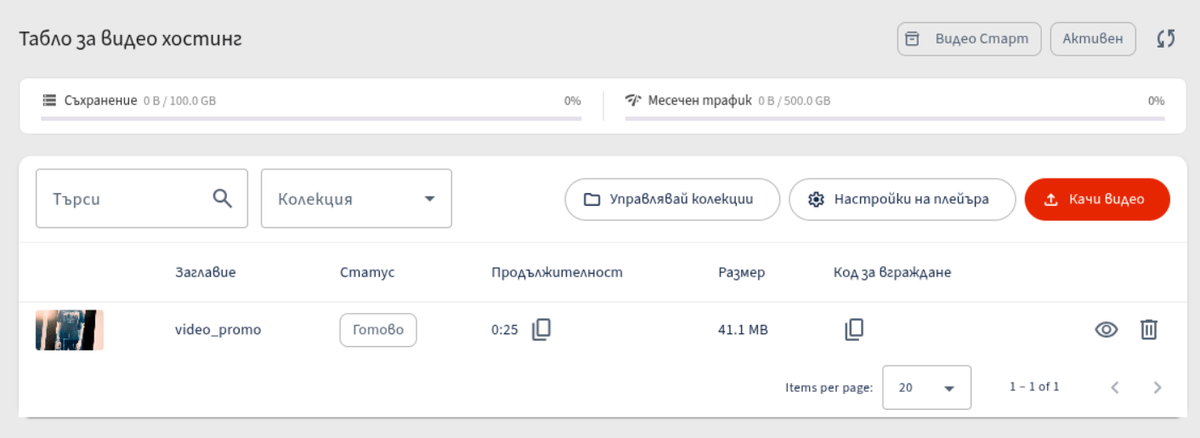Delete video_promo using the trash icon
Viewport: 1200px width, 438px height.
[x=1149, y=329]
